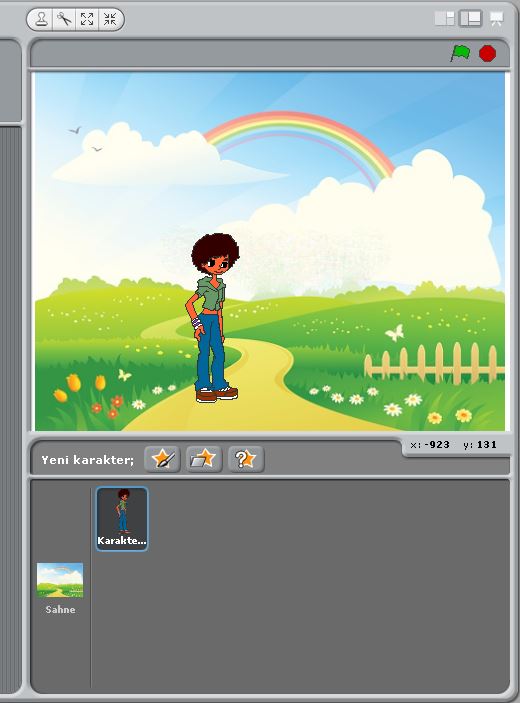Click the green flag to start scripts
Viewport: 520px width, 703px height.
pos(460,53)
